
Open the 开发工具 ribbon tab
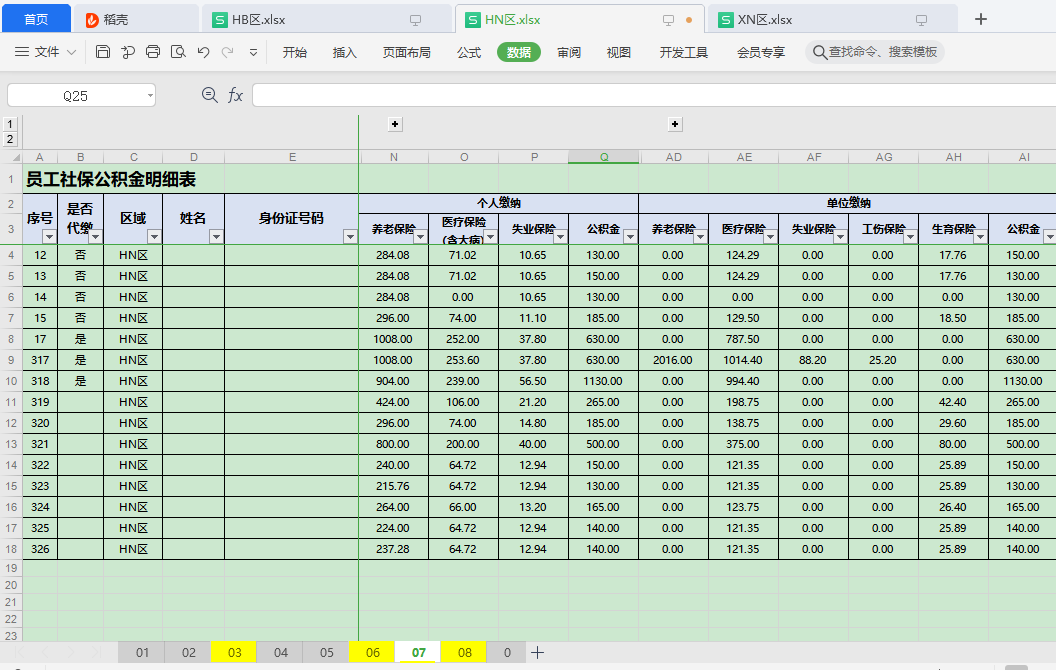point(684,52)
